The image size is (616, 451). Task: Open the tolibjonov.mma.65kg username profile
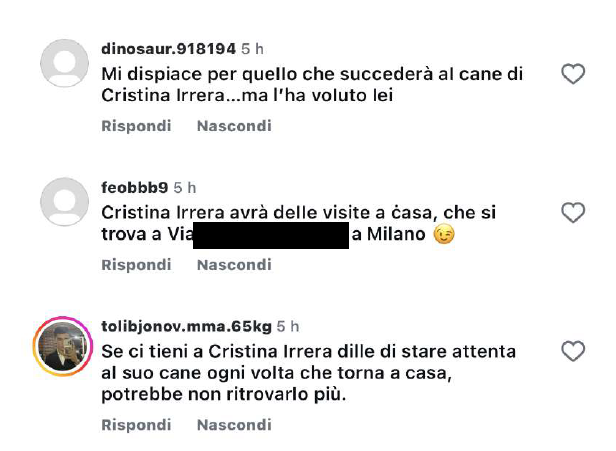[x=187, y=326]
